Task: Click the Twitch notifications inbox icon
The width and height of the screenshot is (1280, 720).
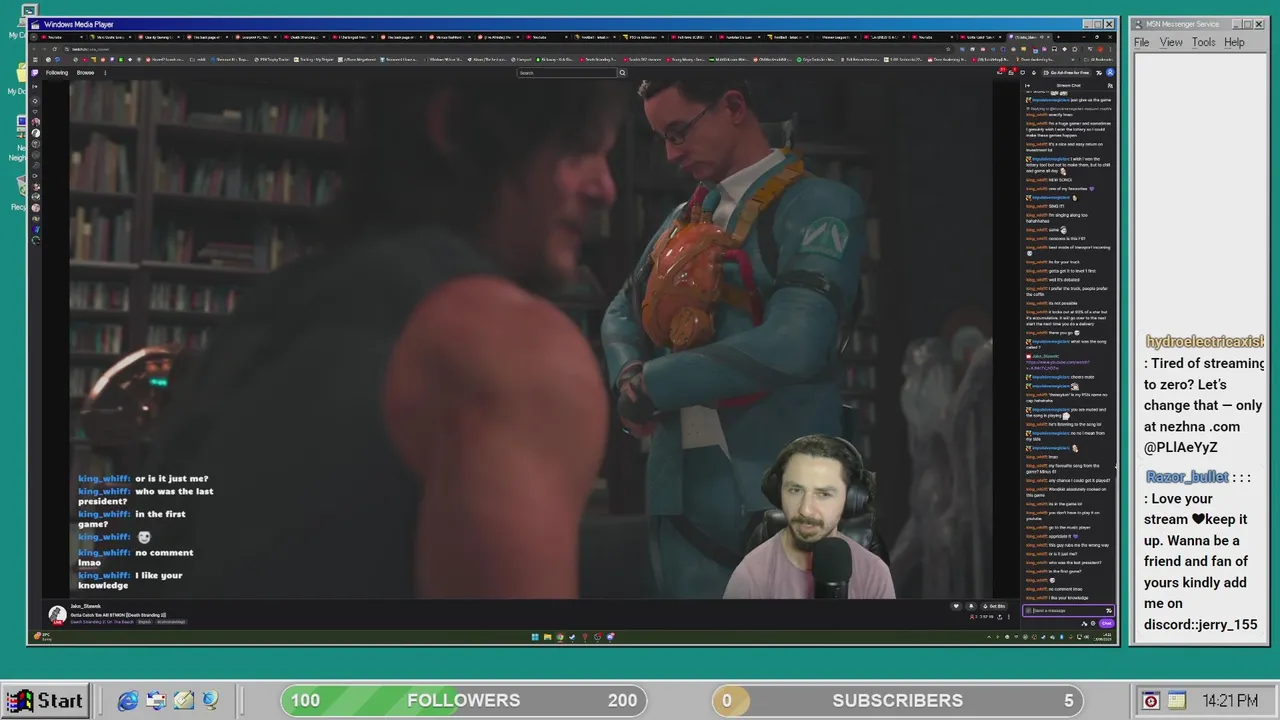Action: 1011,73
